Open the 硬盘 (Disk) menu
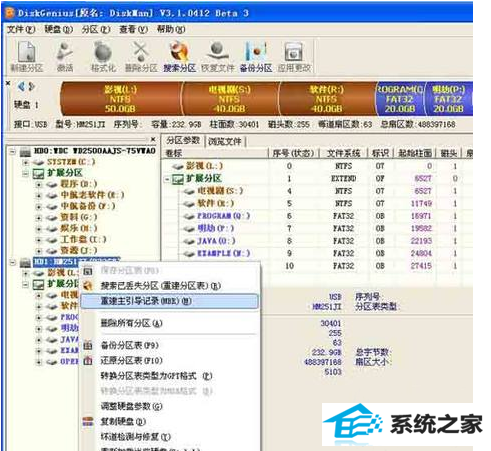Viewport: 491px width, 451px height. [x=59, y=29]
